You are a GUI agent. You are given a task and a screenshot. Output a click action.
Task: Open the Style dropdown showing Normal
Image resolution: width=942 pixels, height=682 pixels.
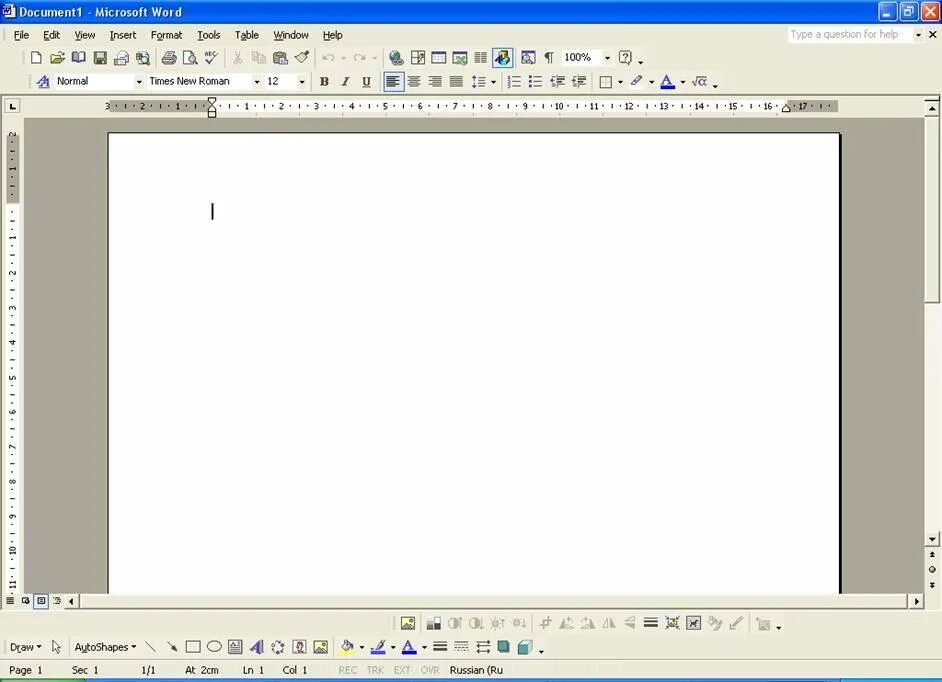[x=139, y=82]
